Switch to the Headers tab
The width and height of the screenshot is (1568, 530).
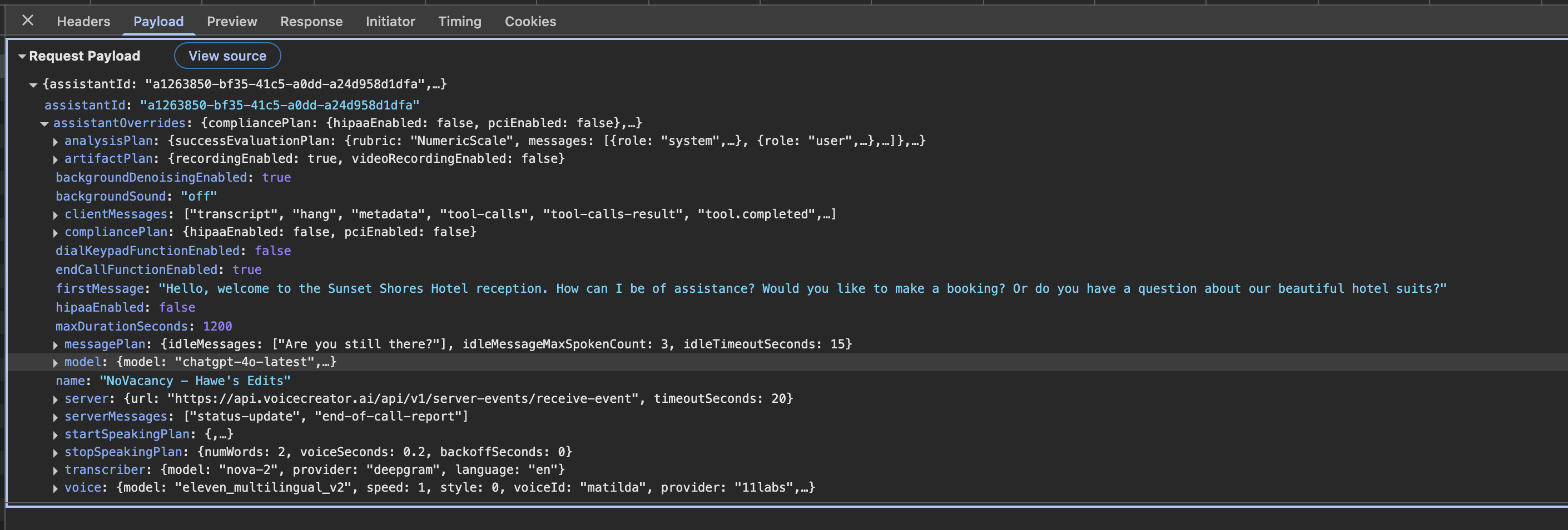(83, 21)
